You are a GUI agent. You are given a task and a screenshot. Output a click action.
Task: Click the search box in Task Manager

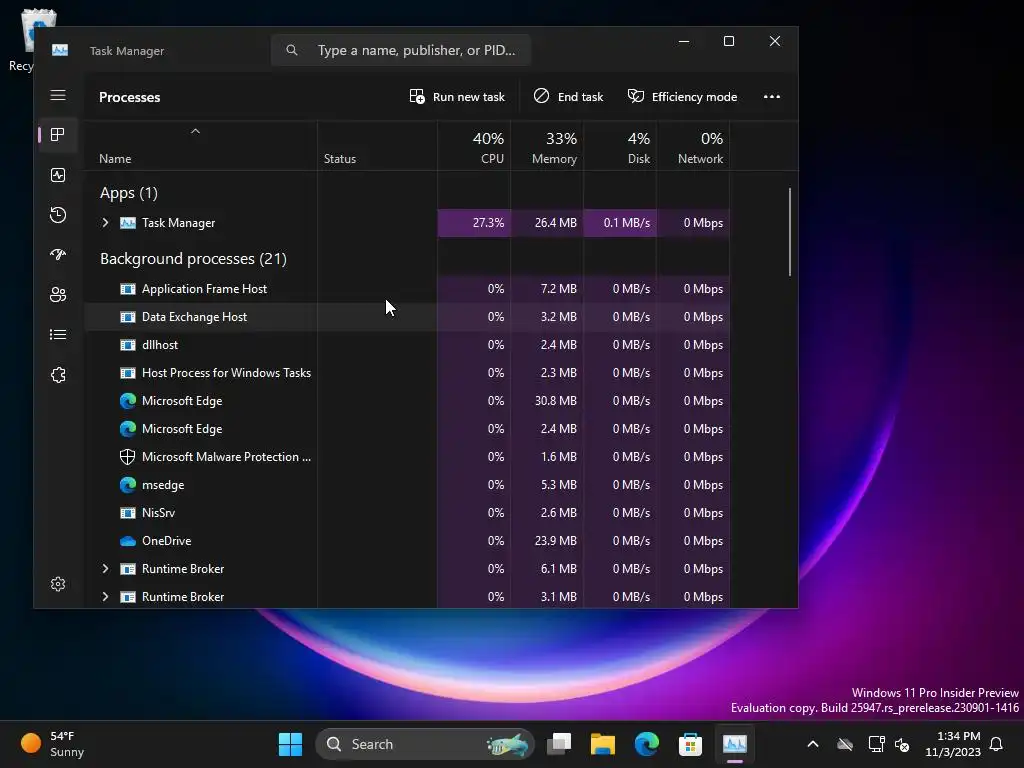(401, 50)
